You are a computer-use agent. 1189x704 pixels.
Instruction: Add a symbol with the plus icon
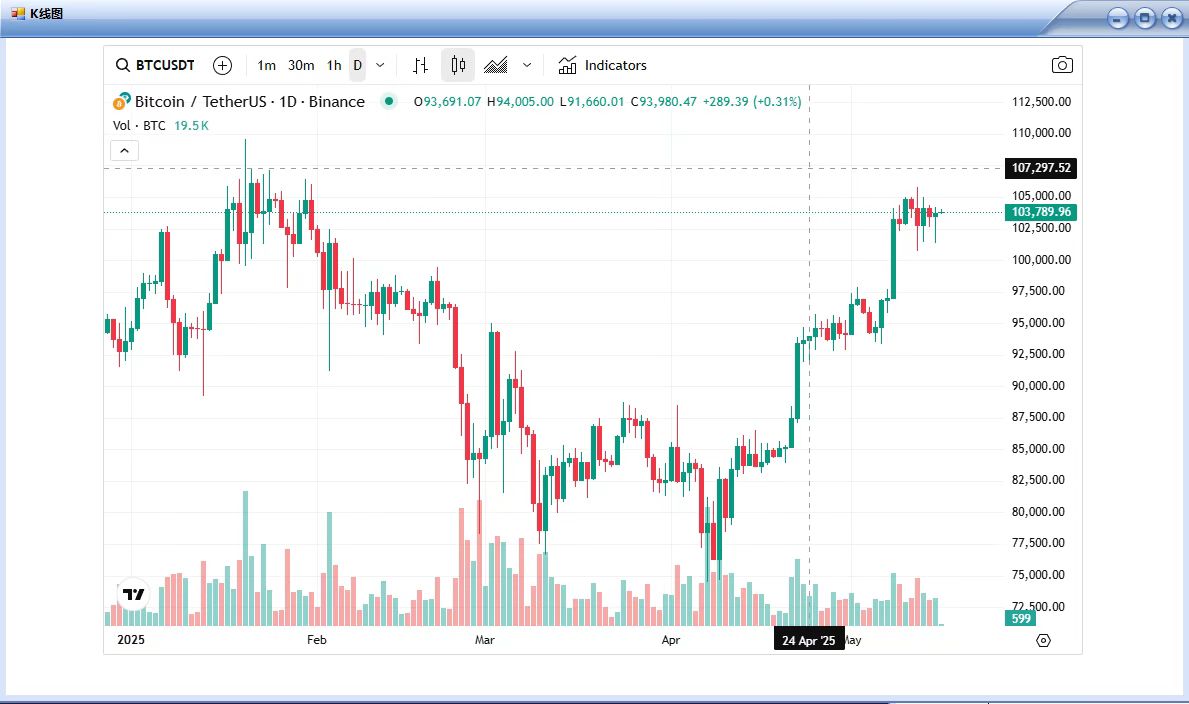[222, 66]
